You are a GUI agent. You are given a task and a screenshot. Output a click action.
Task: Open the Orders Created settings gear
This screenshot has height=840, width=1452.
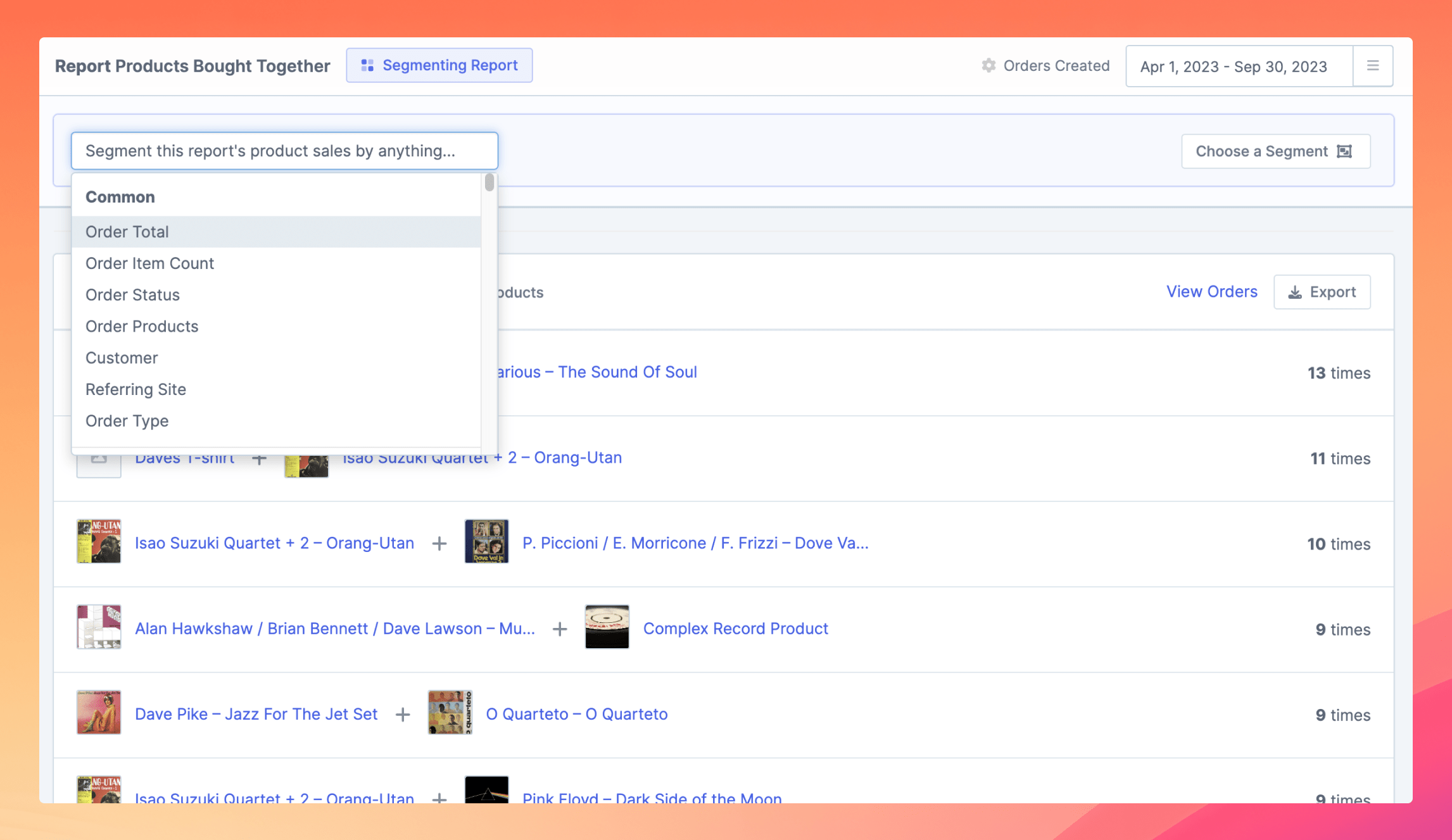988,65
